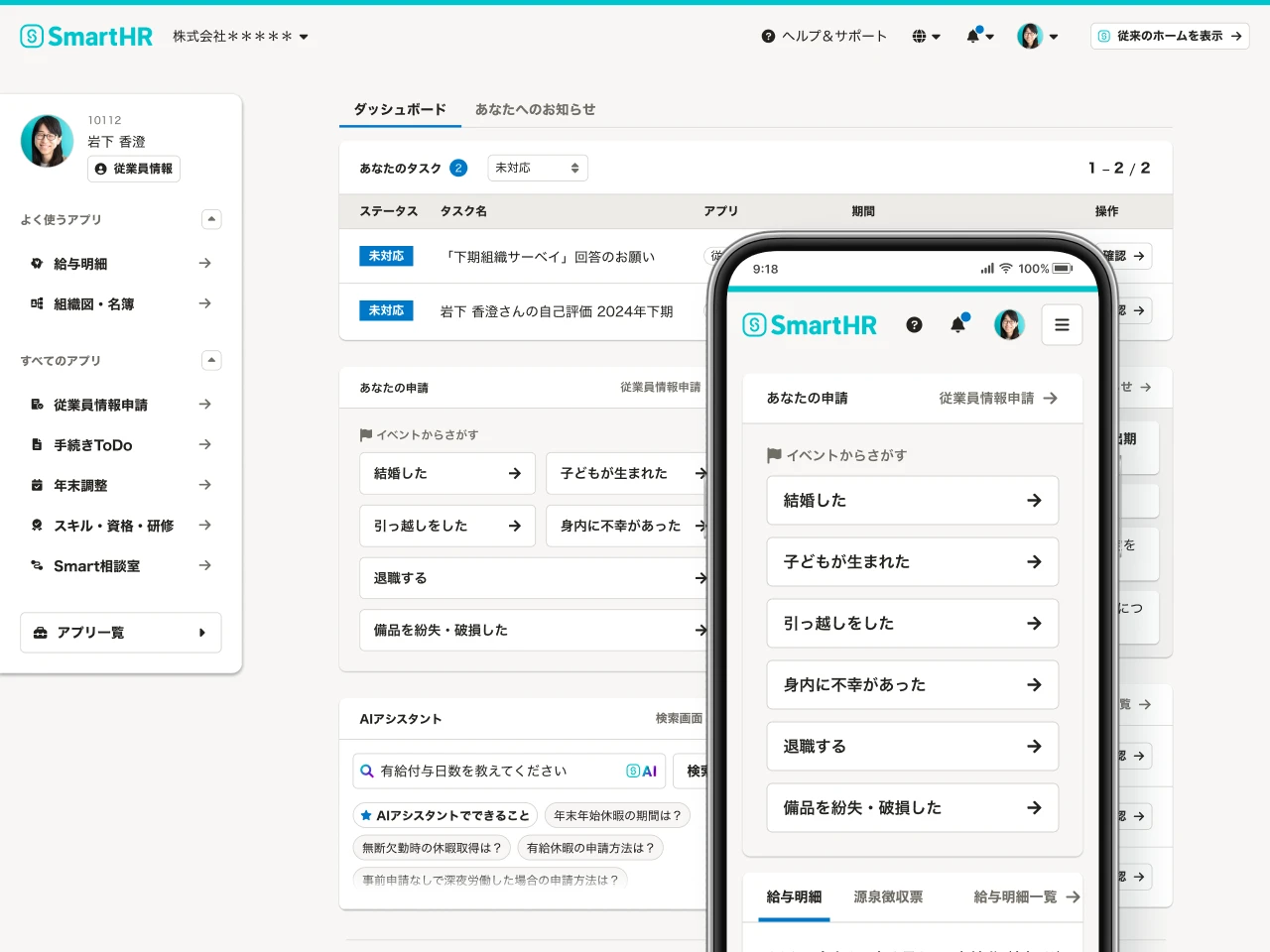Tap 給与明細一覧 link on phone
This screenshot has width=1270, height=952.
click(1027, 897)
